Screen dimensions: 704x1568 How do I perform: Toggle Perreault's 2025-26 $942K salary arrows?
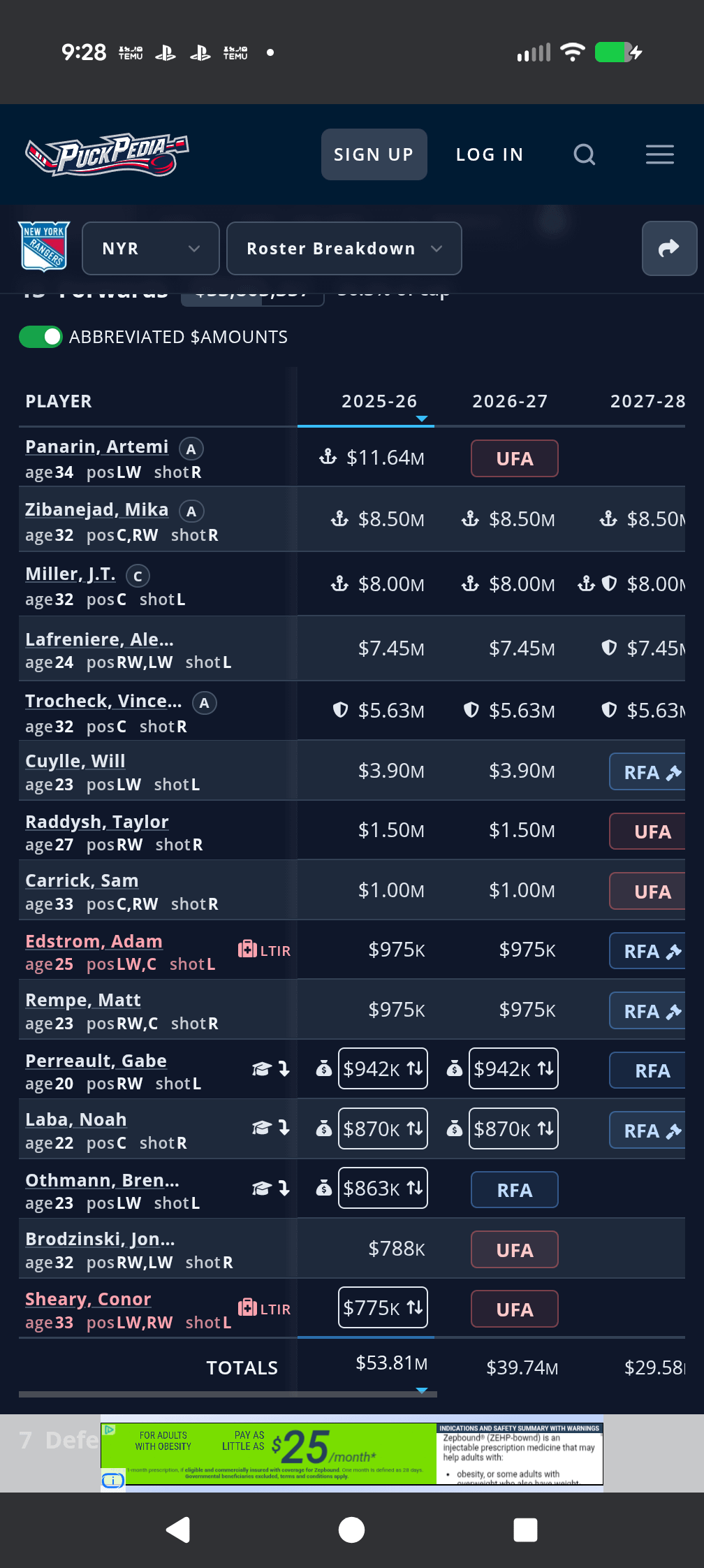point(415,1068)
